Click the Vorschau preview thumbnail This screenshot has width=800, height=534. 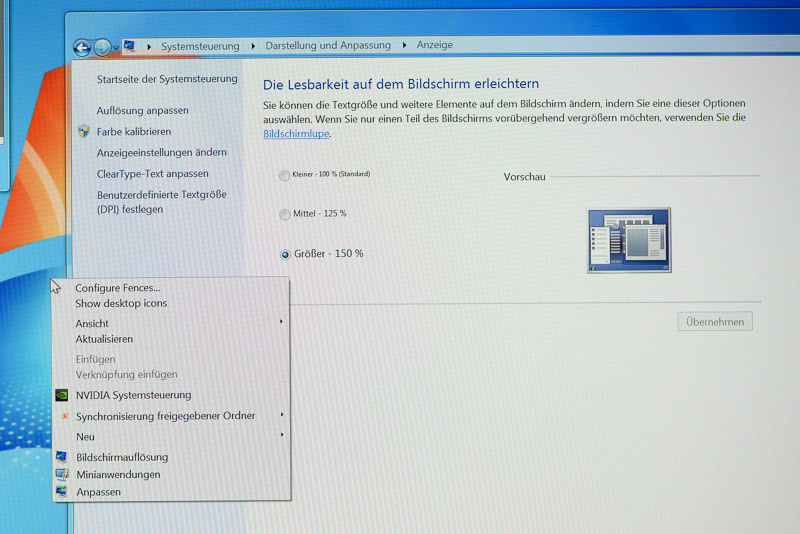coord(629,240)
